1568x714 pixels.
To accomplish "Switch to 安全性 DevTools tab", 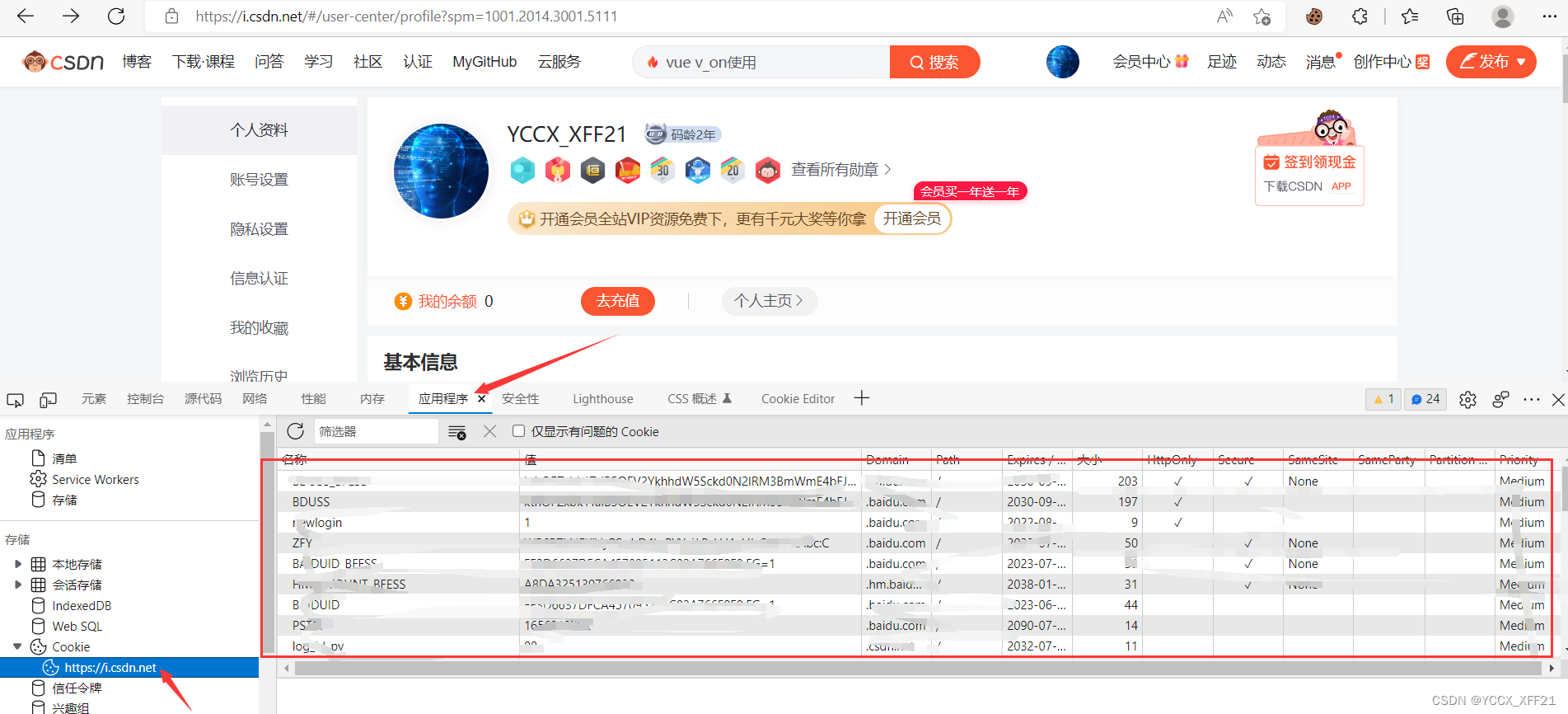I will click(x=521, y=399).
